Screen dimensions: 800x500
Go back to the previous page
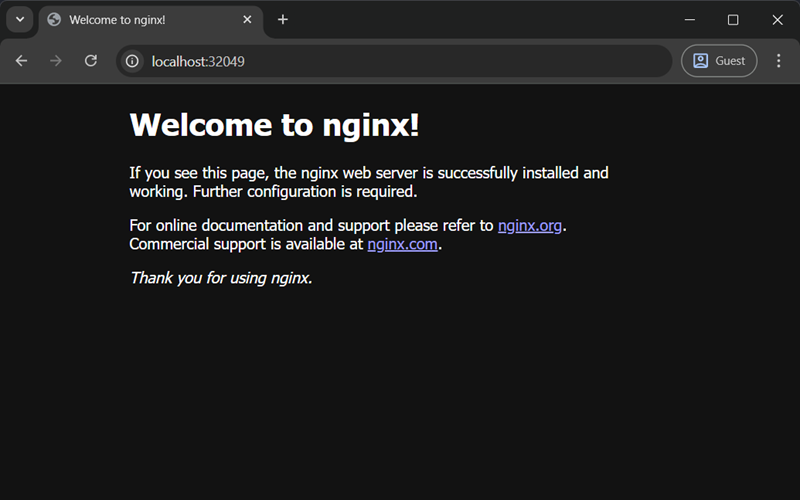click(x=21, y=61)
